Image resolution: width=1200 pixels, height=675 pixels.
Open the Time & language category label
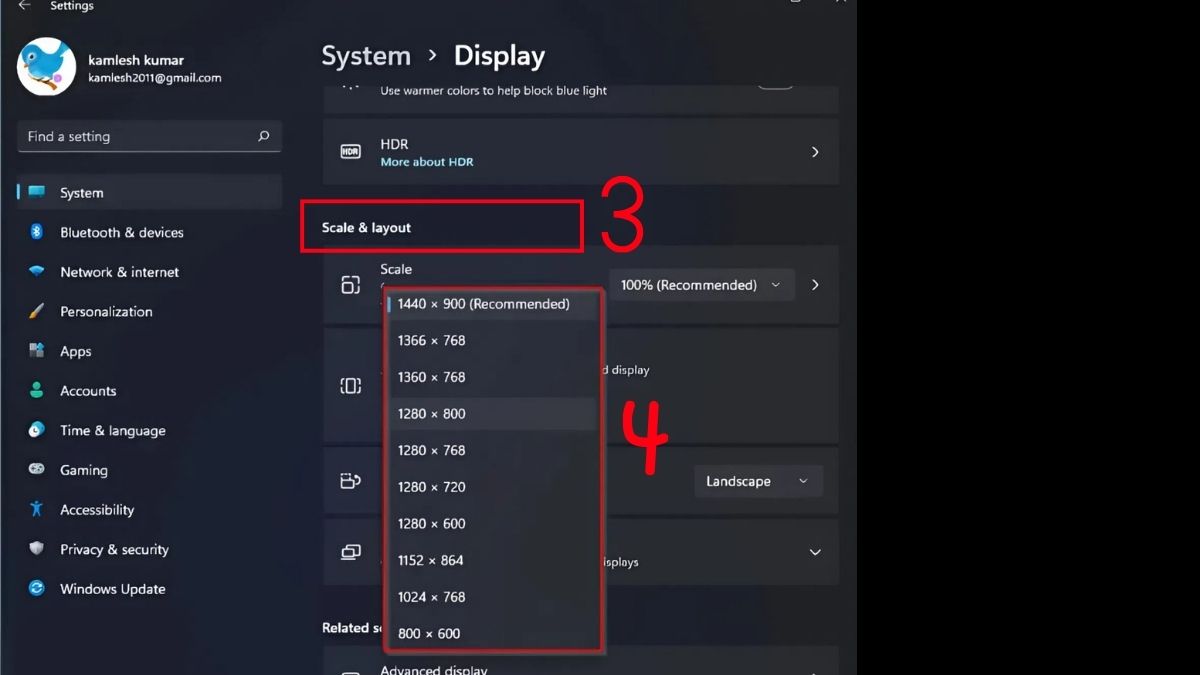pos(113,431)
